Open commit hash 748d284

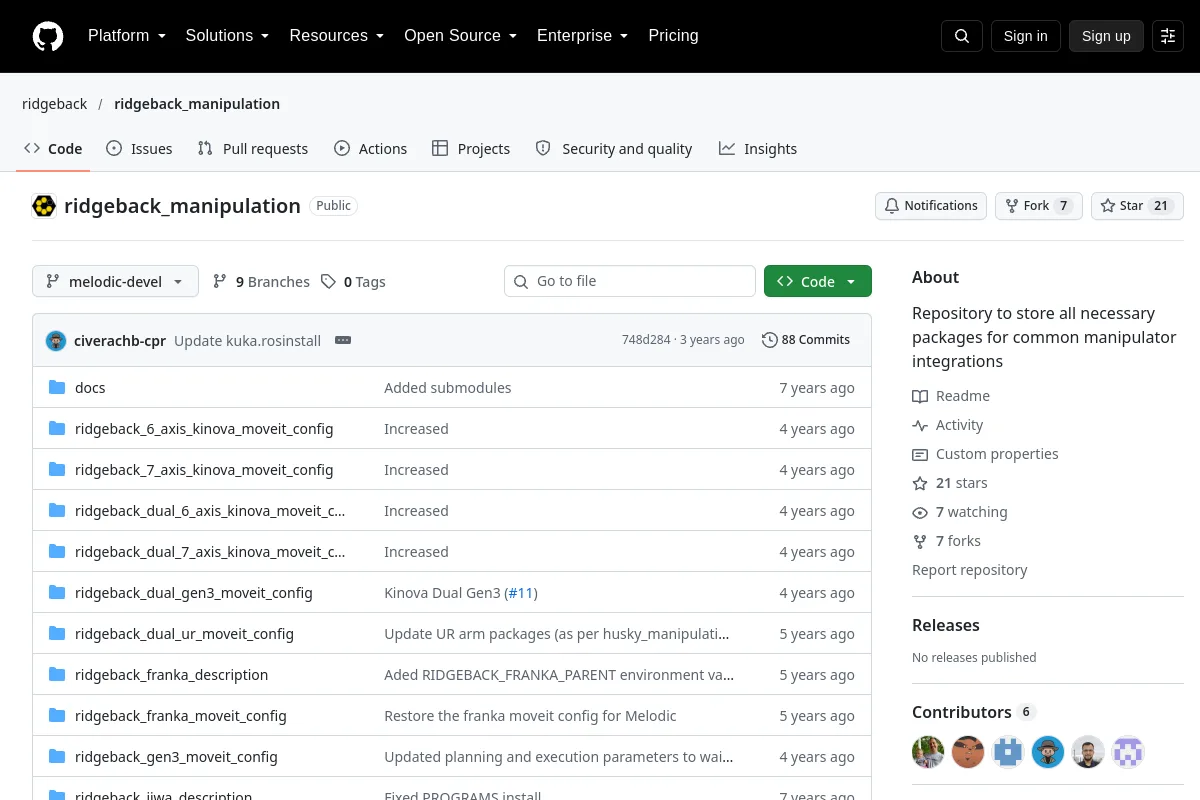pyautogui.click(x=646, y=340)
